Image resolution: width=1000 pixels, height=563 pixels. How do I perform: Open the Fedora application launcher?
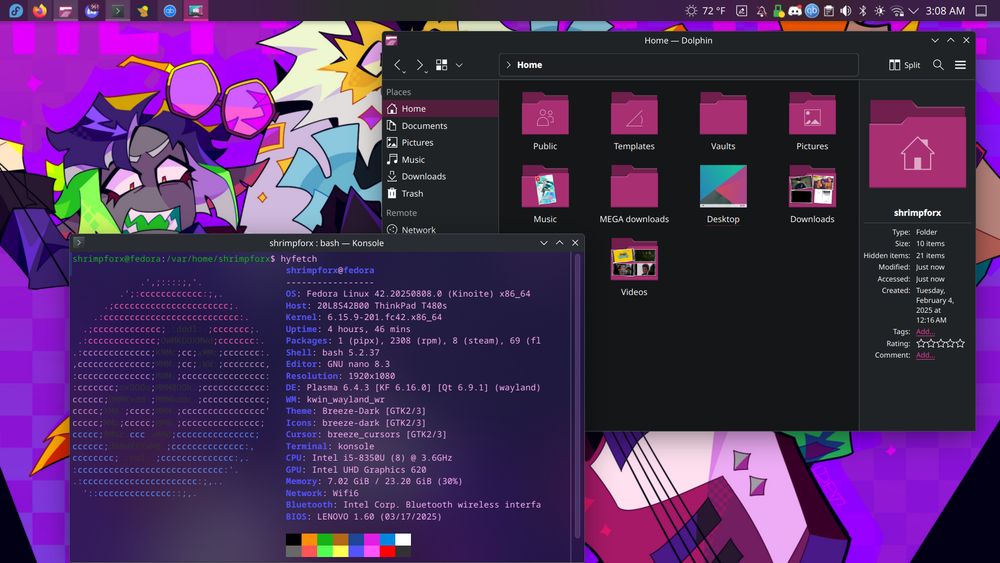tap(16, 10)
